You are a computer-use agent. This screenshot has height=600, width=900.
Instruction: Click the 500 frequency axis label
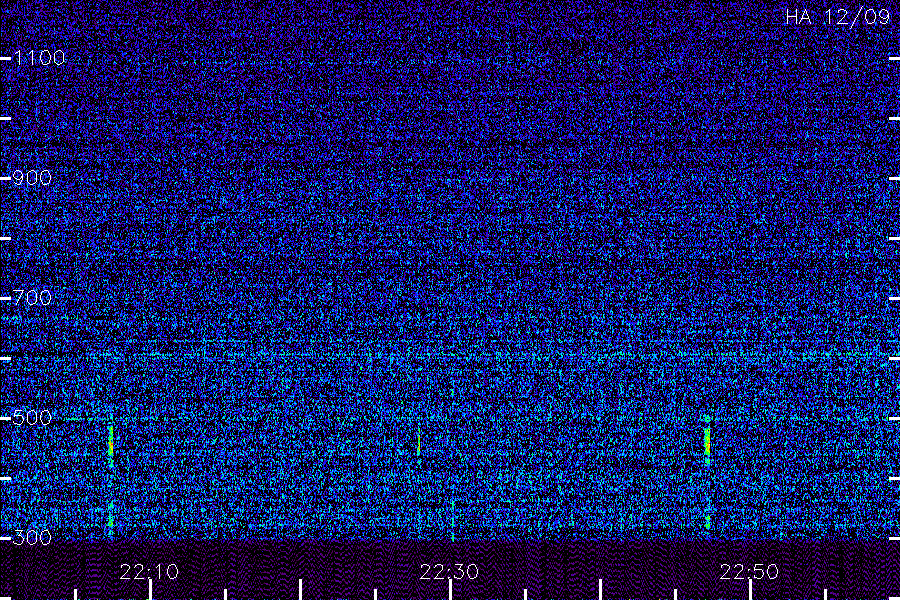[32, 418]
